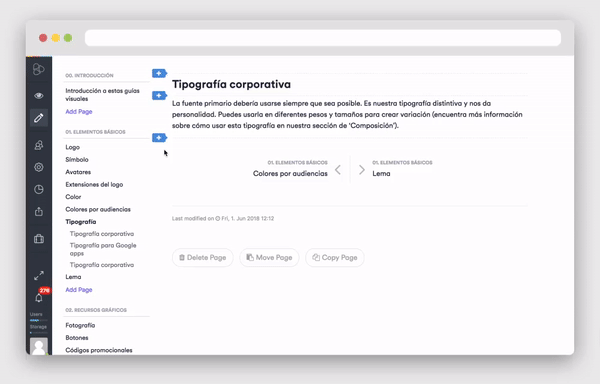Open the Códigos promocionales page
The height and width of the screenshot is (384, 600).
point(99,350)
